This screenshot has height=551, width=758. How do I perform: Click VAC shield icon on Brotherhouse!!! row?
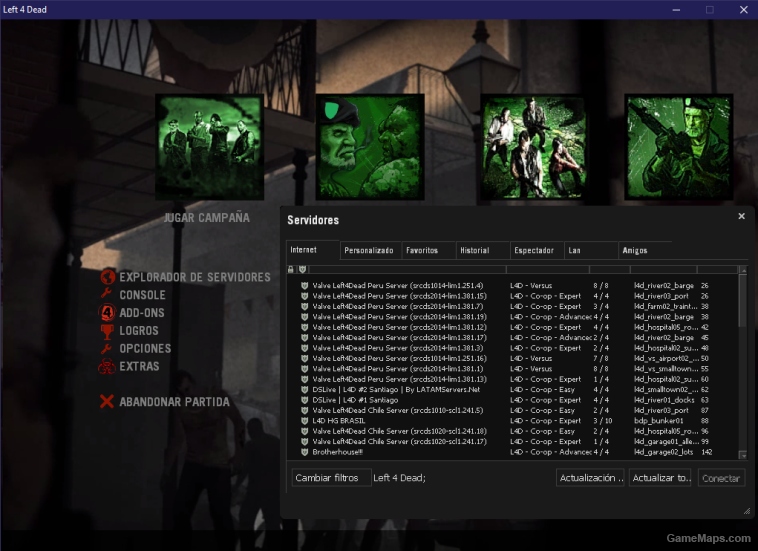coord(305,452)
